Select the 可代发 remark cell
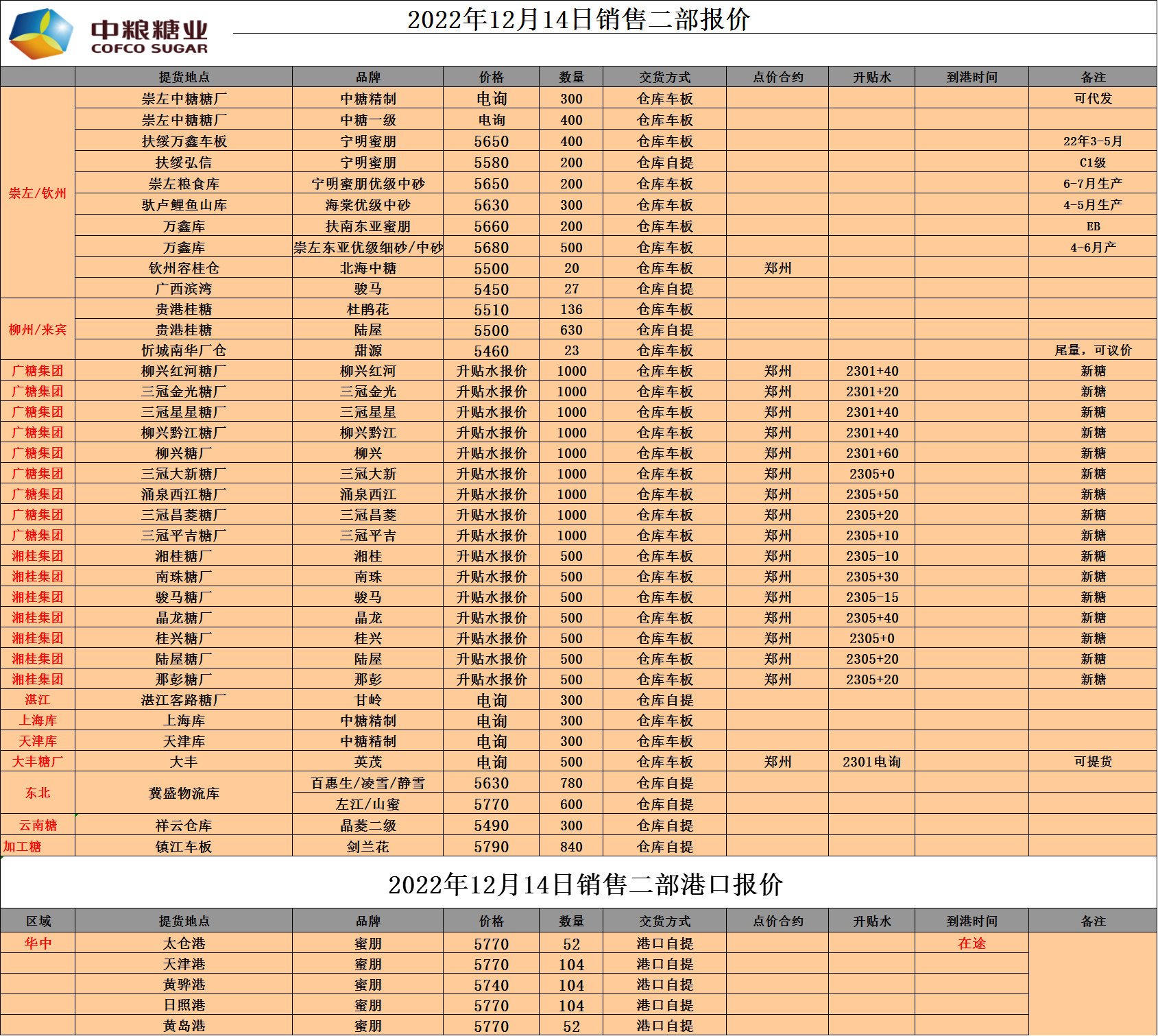Image resolution: width=1158 pixels, height=1036 pixels. point(1093,99)
